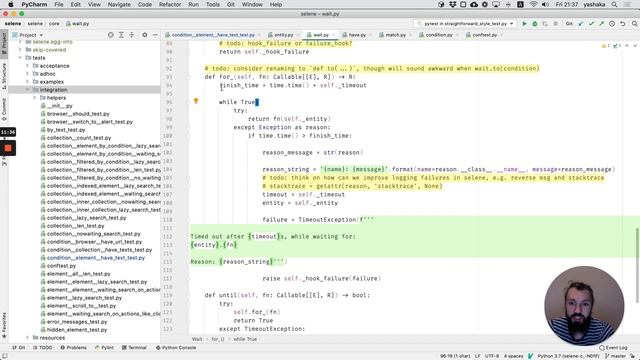Image resolution: width=640 pixels, height=360 pixels.
Task: Click the red recording stop button
Action: [x=8, y=148]
